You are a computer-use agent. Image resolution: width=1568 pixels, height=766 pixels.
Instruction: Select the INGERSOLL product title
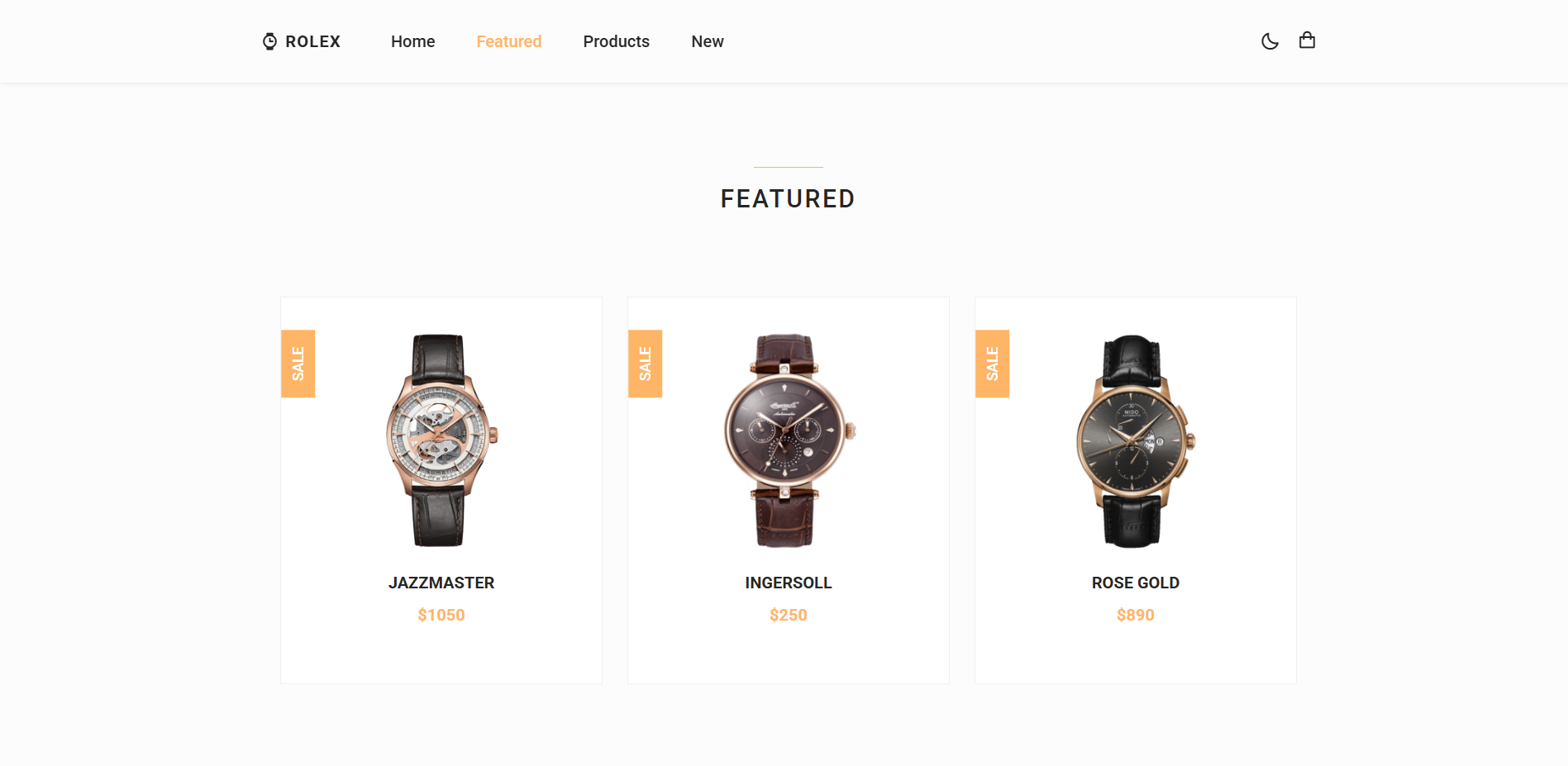pyautogui.click(x=789, y=583)
